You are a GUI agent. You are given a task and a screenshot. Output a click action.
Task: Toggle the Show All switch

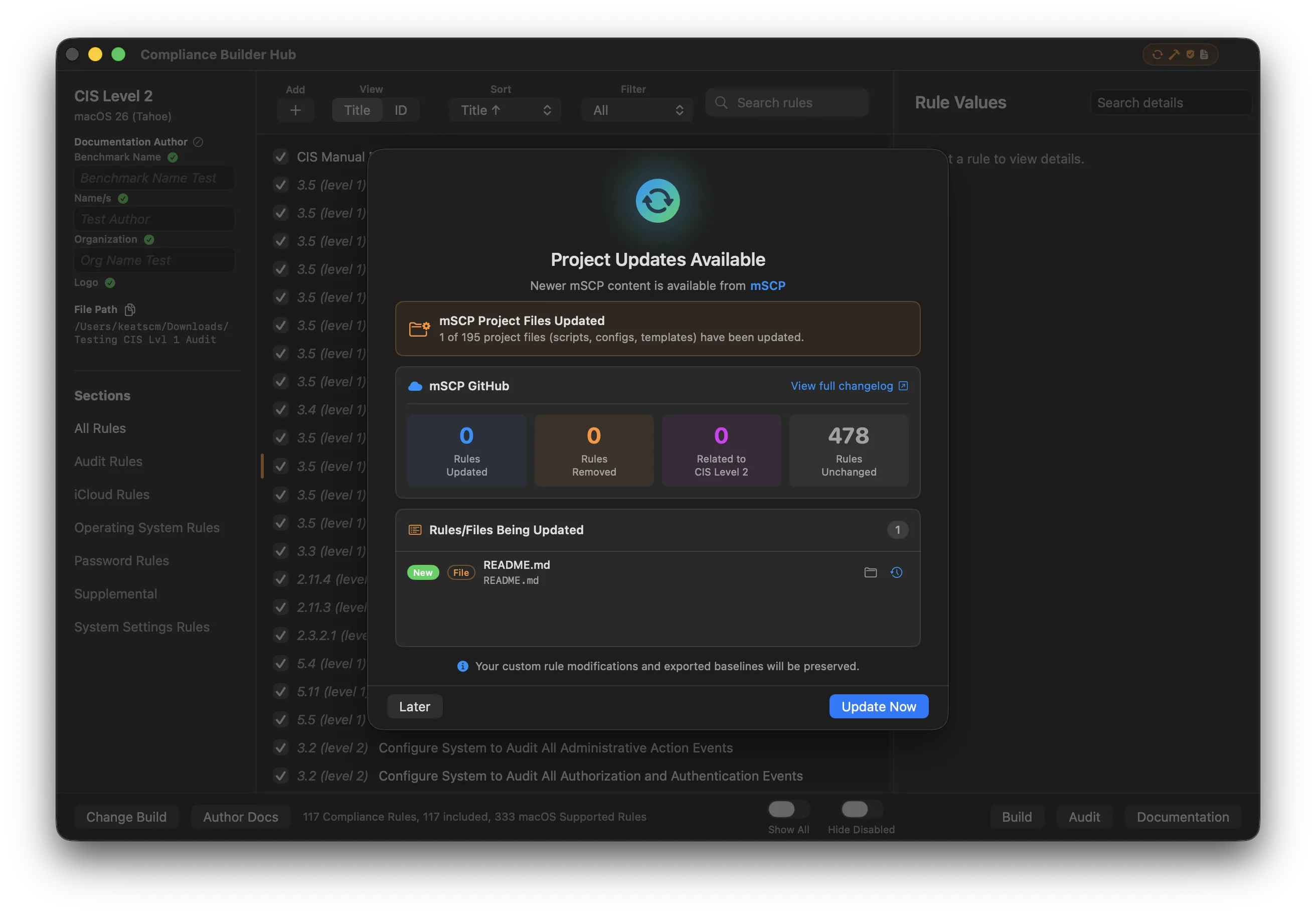pos(788,809)
